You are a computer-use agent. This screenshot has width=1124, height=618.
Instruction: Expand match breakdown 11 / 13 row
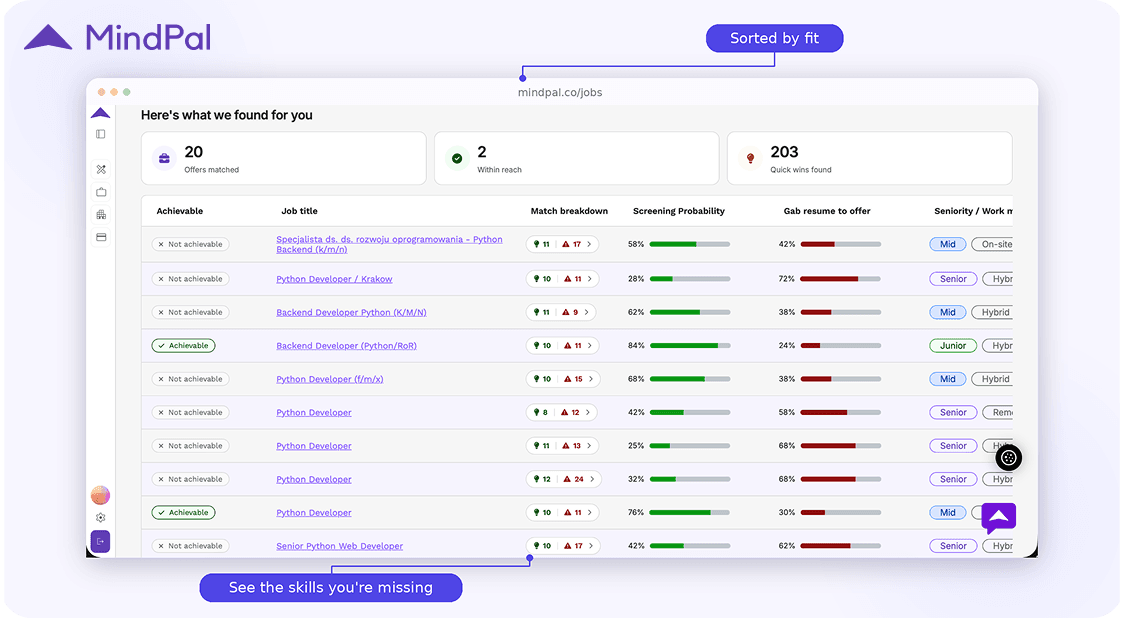tap(562, 446)
